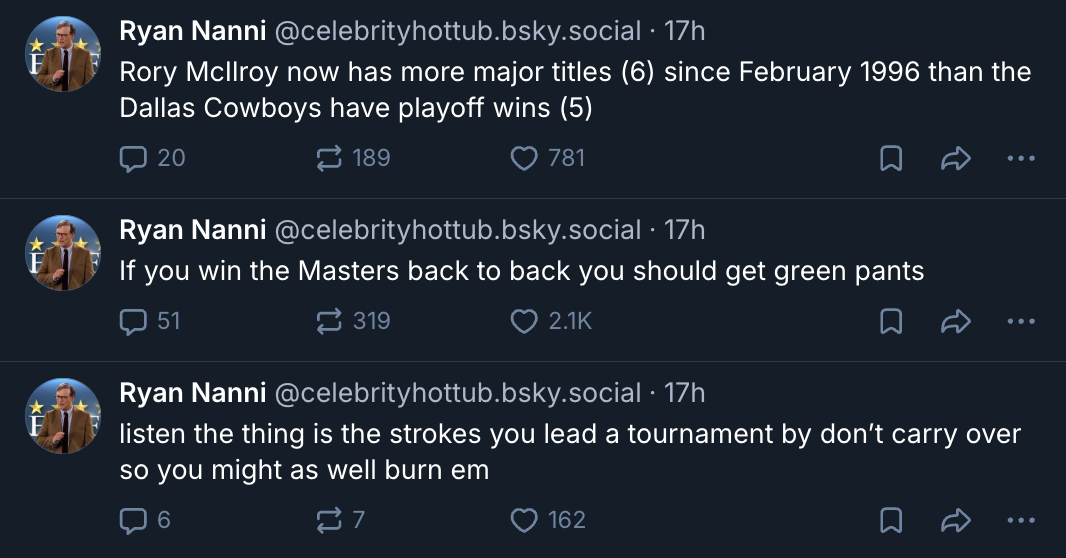Open more options on Rory McIlroy post
Viewport: 1066px width, 558px height.
point(1021,158)
